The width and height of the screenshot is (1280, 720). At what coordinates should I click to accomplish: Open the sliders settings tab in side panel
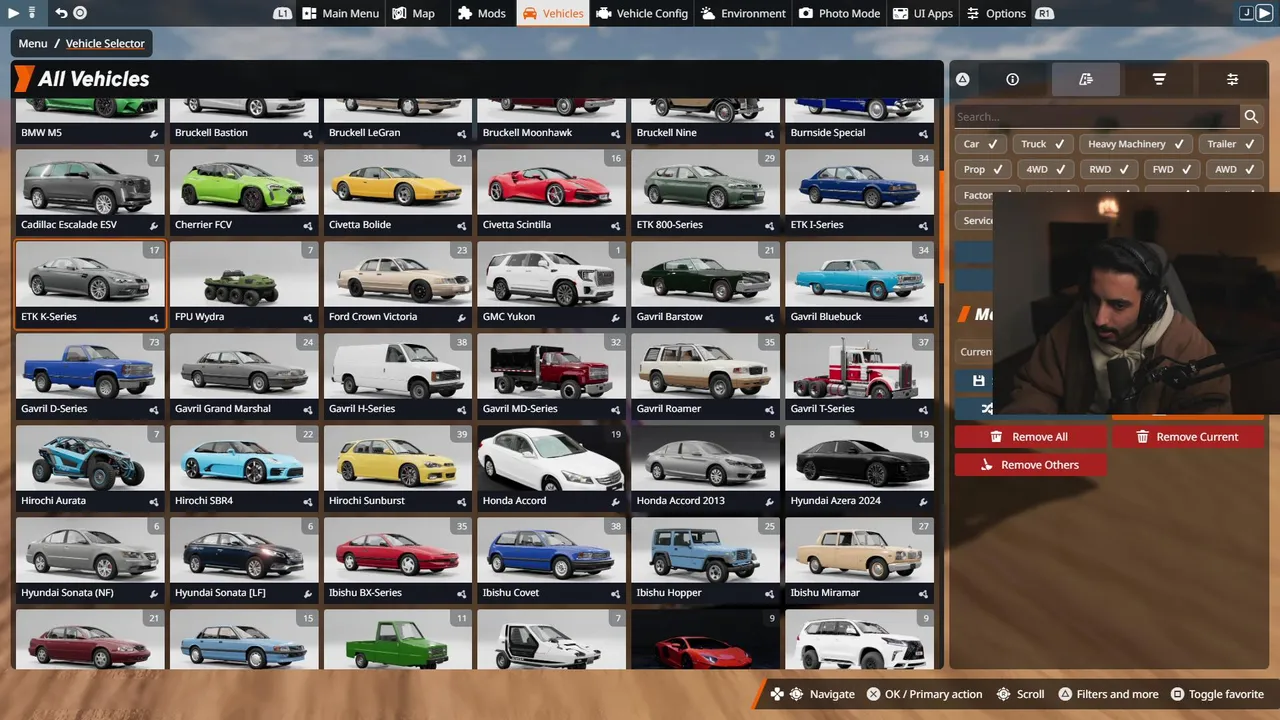tap(1232, 79)
